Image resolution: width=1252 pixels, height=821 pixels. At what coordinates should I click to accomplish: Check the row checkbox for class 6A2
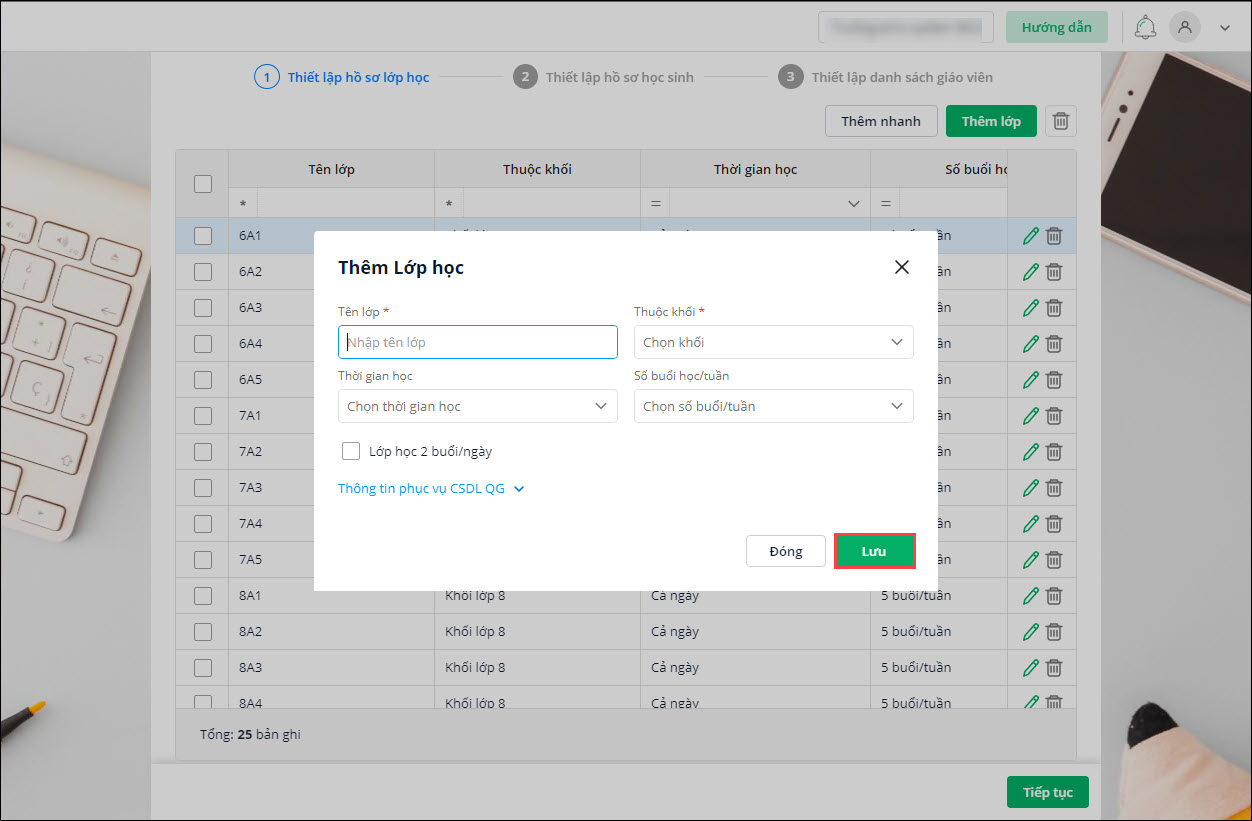(x=203, y=272)
